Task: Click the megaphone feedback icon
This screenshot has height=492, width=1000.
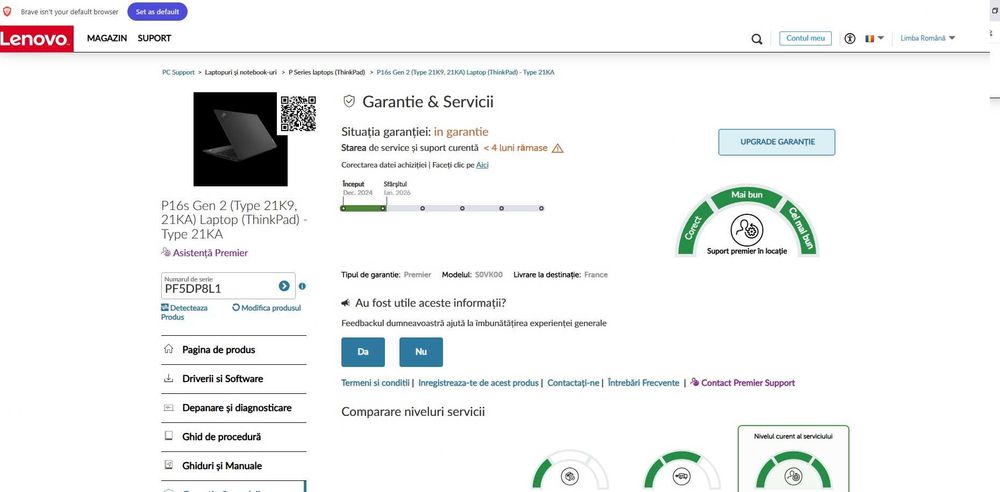Action: tap(346, 303)
